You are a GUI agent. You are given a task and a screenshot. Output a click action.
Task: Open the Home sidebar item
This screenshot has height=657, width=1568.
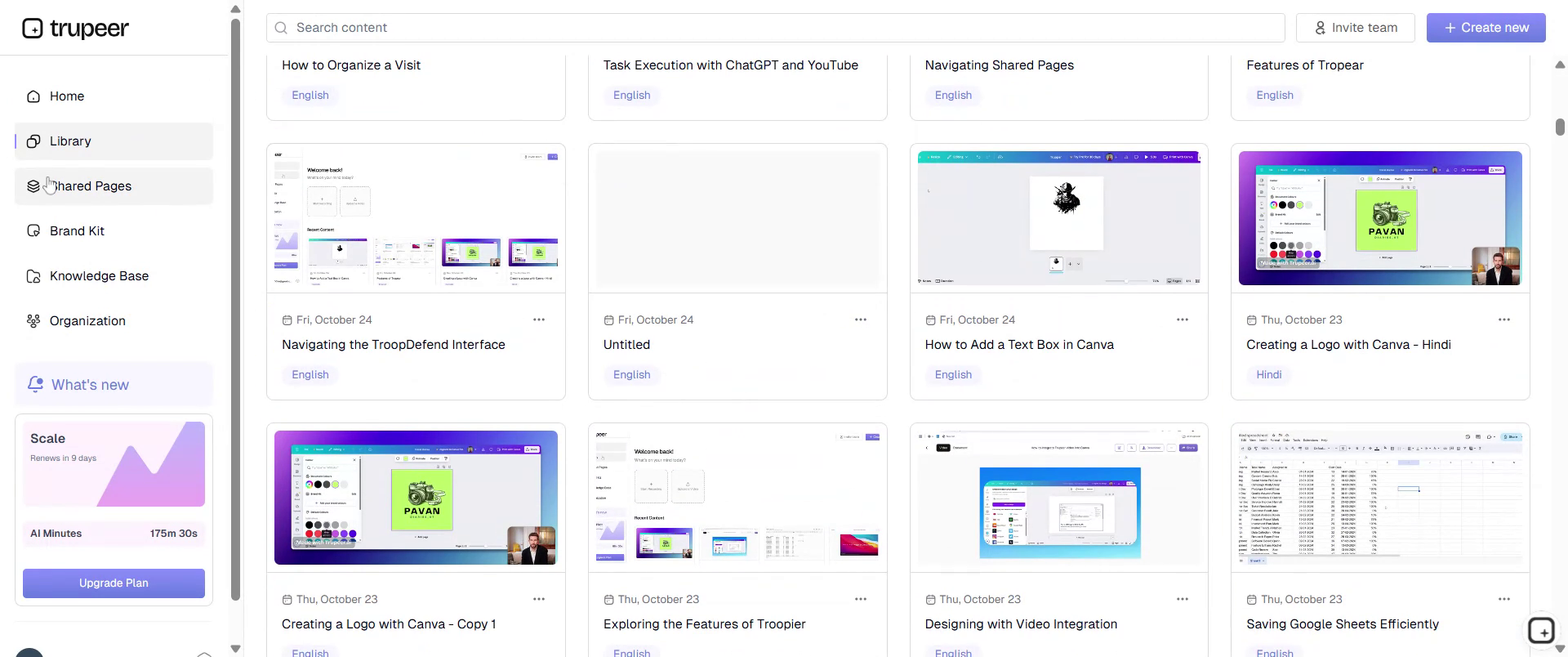tap(114, 96)
